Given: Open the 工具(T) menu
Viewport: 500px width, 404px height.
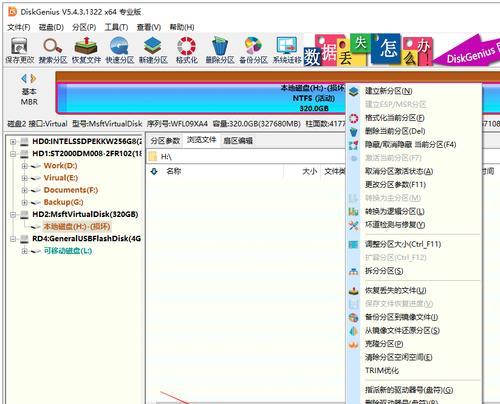Looking at the screenshot, I should 116,27.
